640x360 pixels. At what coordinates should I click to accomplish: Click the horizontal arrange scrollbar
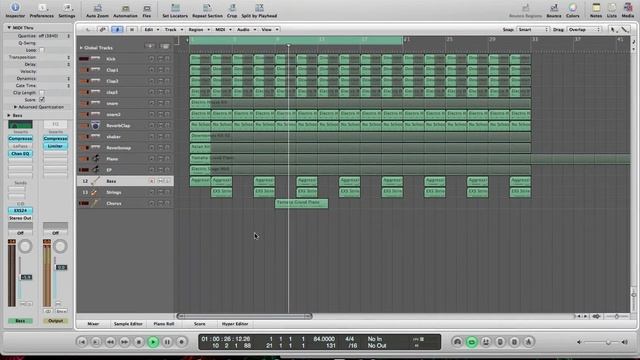[244, 316]
